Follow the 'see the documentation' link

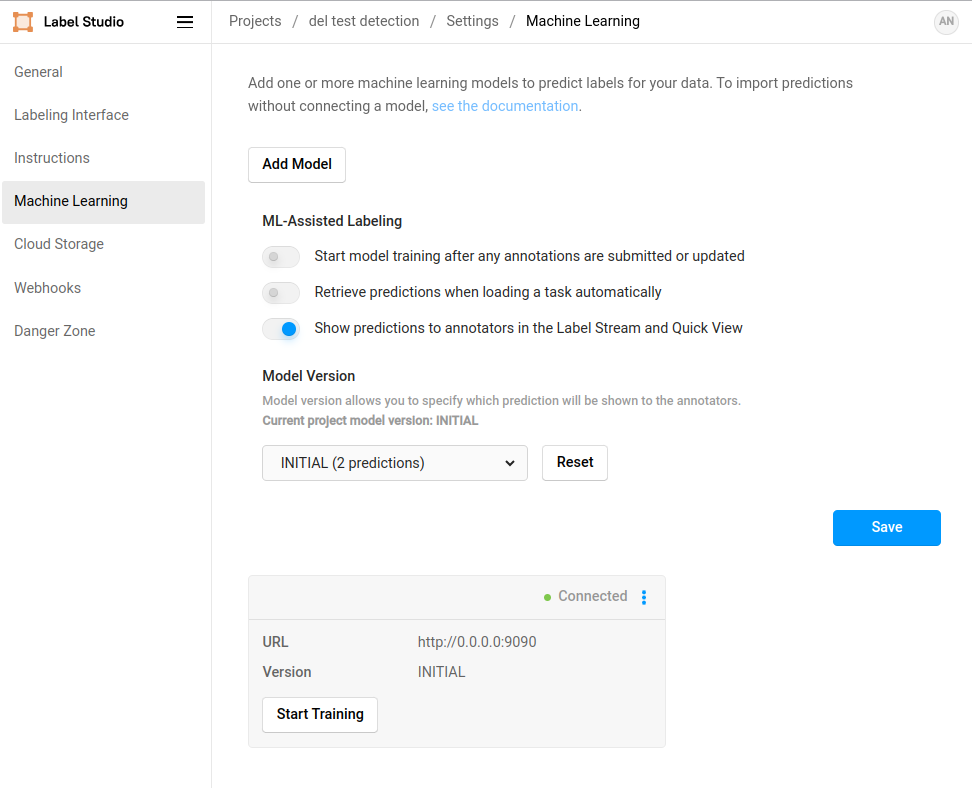tap(505, 106)
